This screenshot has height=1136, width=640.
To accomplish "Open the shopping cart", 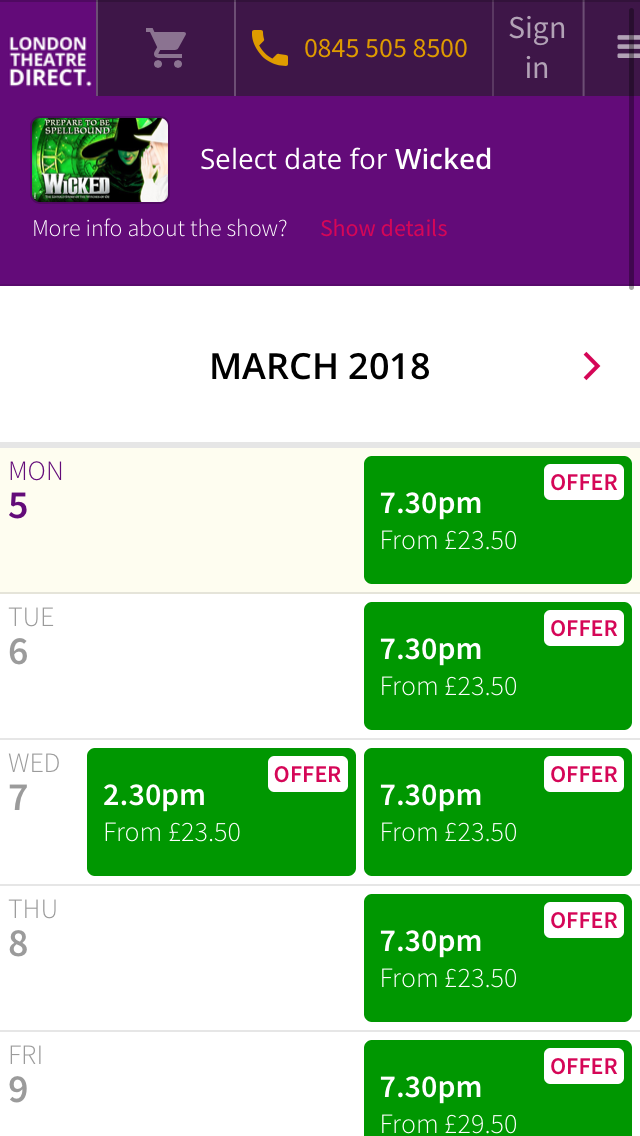I will [166, 48].
